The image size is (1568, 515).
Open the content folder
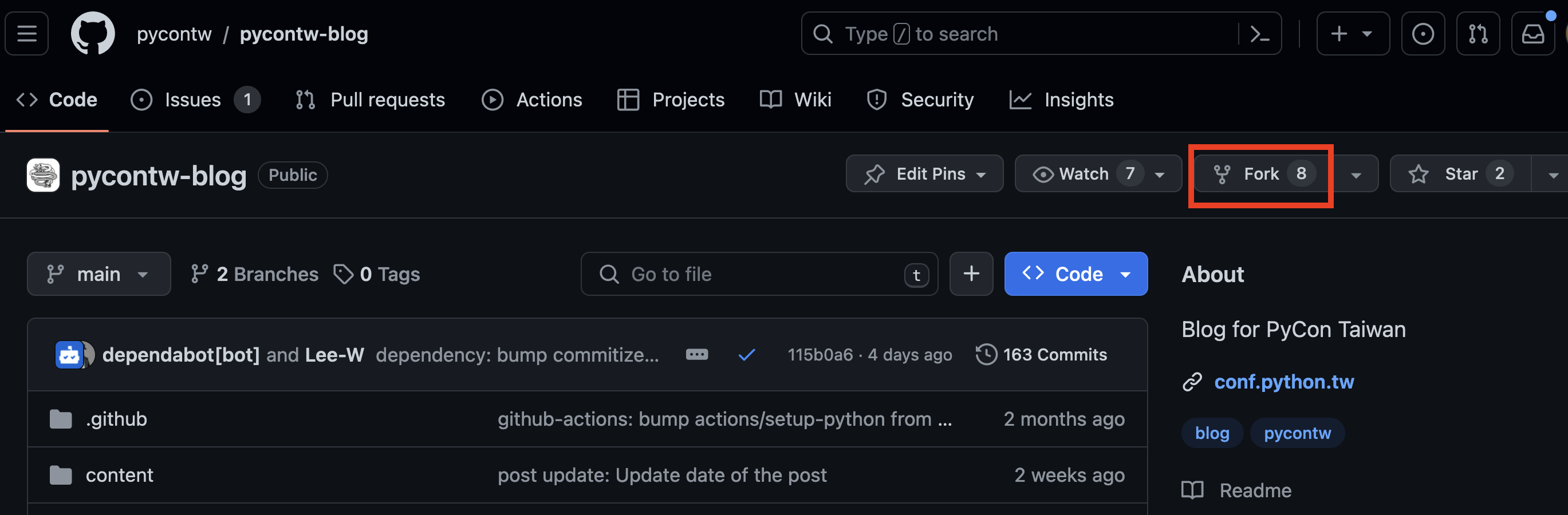[119, 475]
